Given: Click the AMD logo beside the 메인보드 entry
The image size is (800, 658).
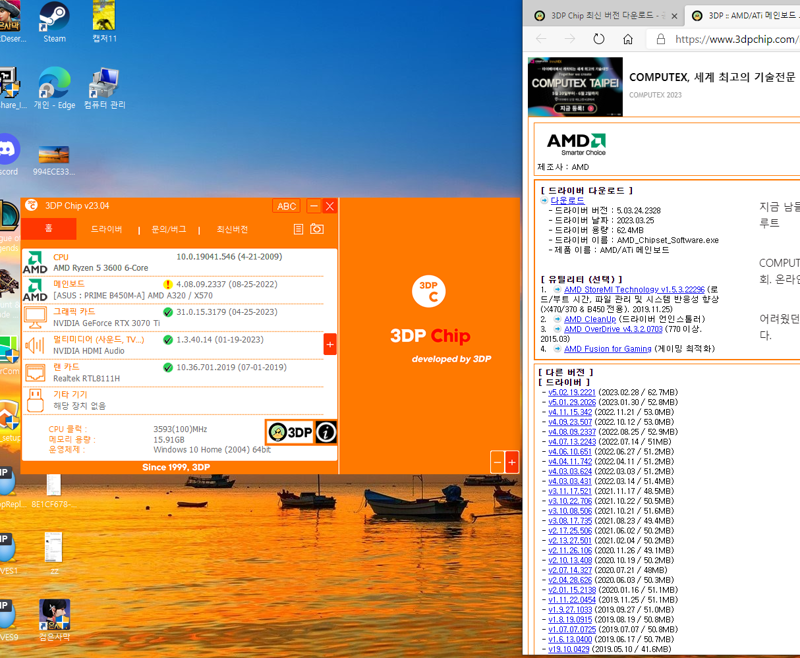Looking at the screenshot, I should [35, 290].
